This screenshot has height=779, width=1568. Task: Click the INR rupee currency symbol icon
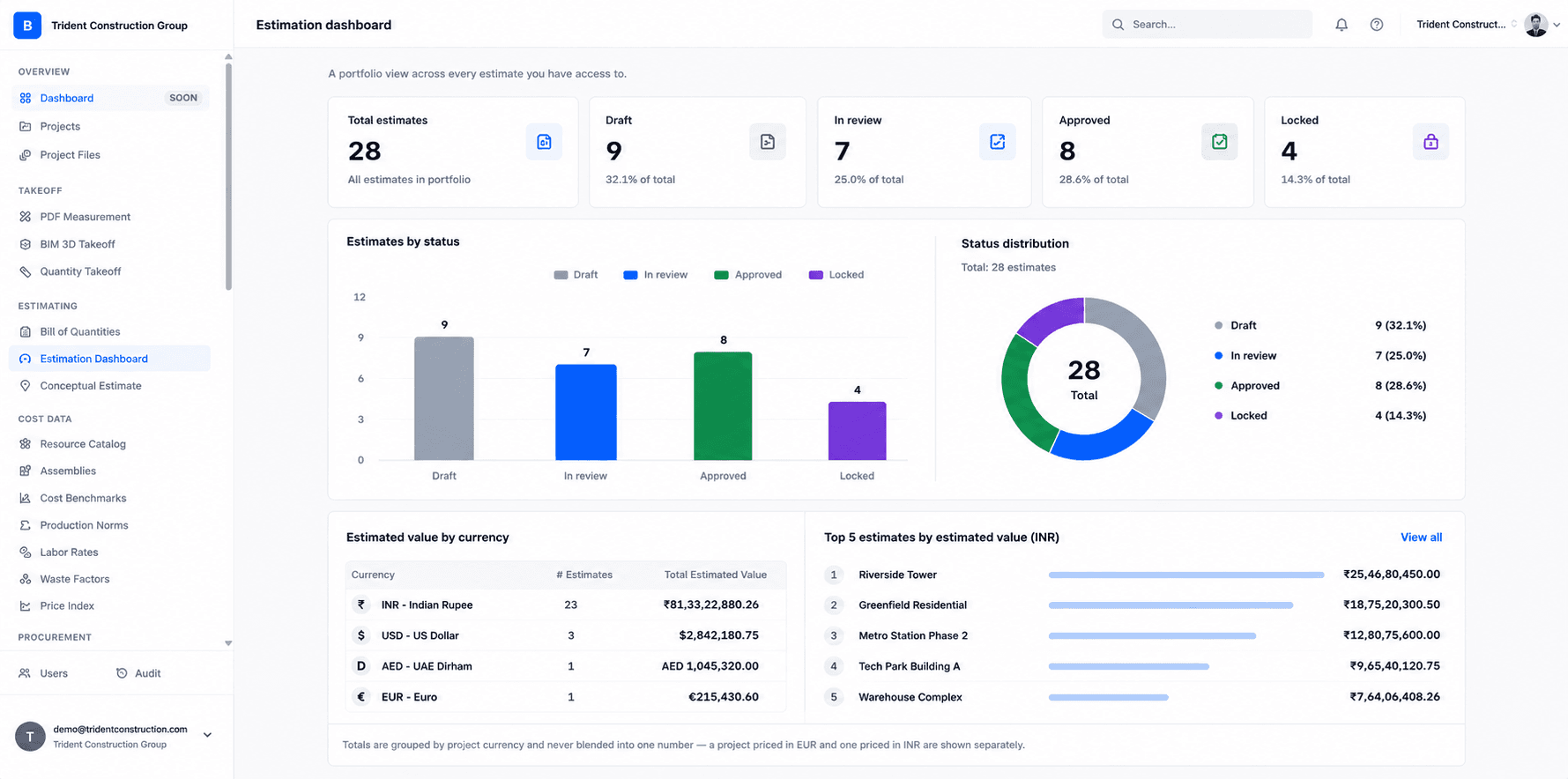(x=360, y=605)
